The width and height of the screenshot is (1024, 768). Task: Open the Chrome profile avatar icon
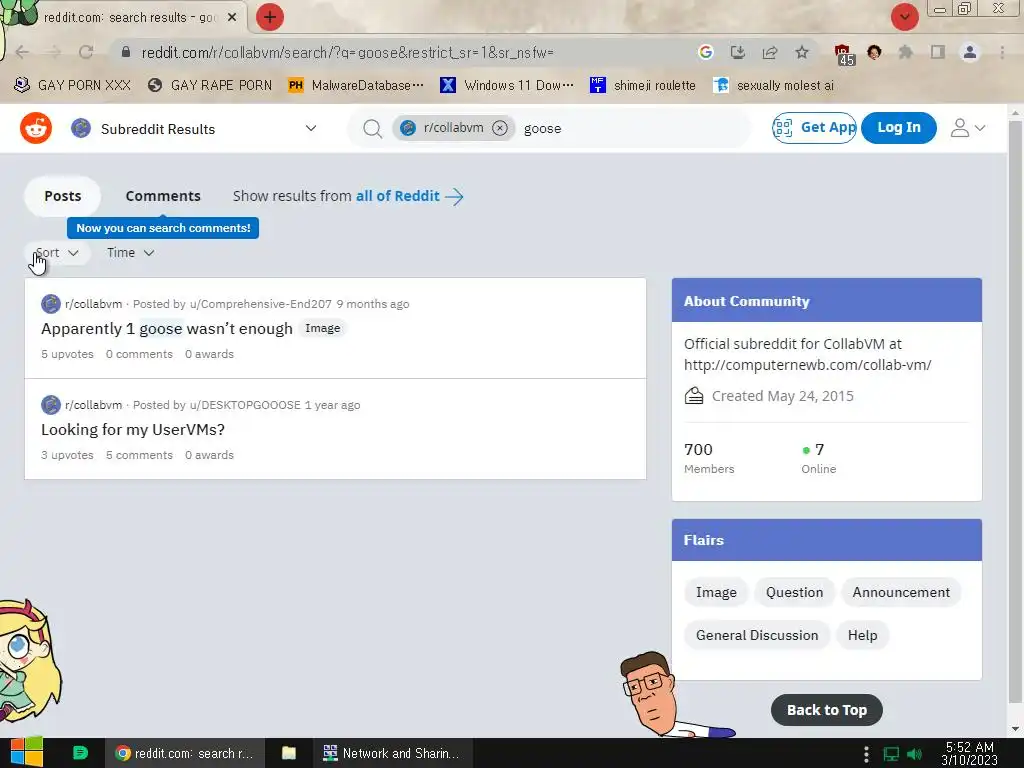(970, 52)
